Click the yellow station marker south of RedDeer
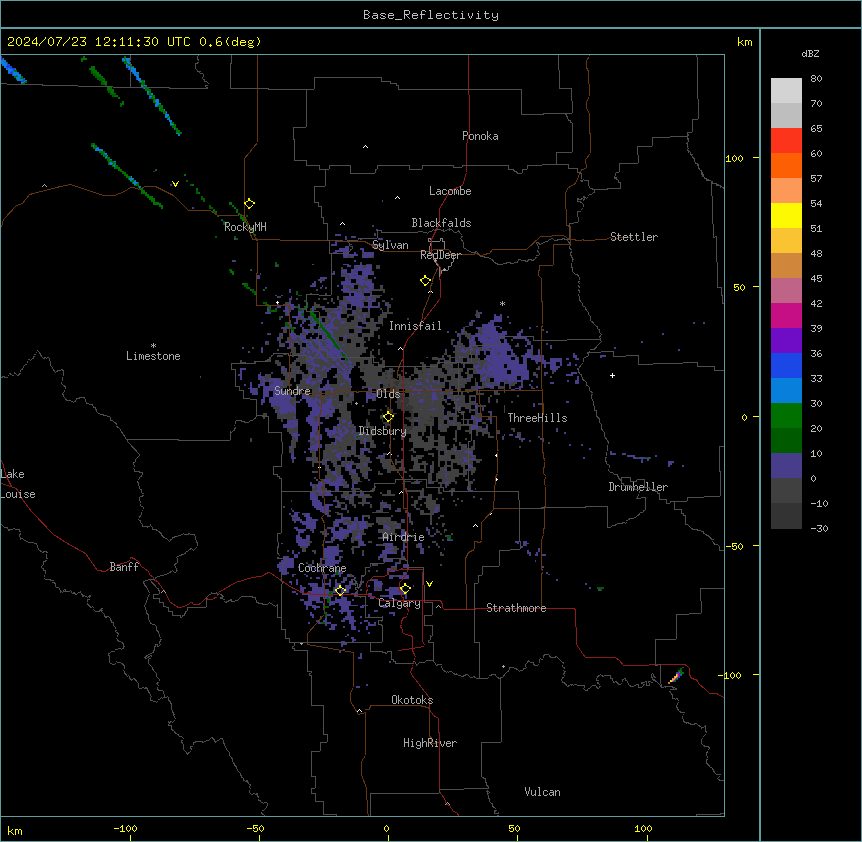 pyautogui.click(x=426, y=280)
